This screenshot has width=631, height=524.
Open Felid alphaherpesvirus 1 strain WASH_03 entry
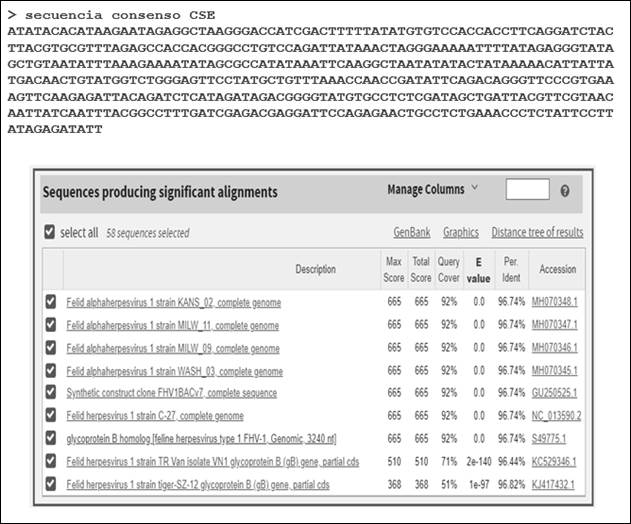(x=174, y=371)
